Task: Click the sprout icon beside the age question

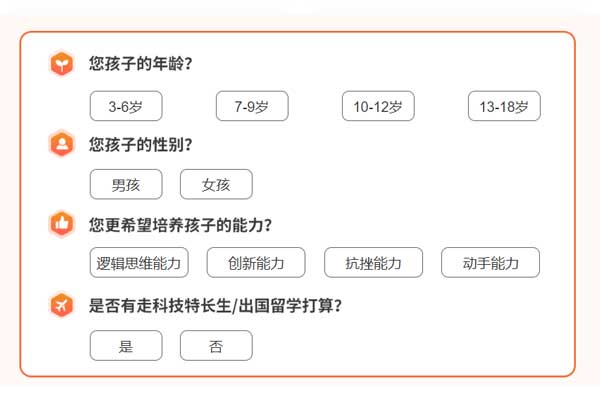Action: pos(62,64)
